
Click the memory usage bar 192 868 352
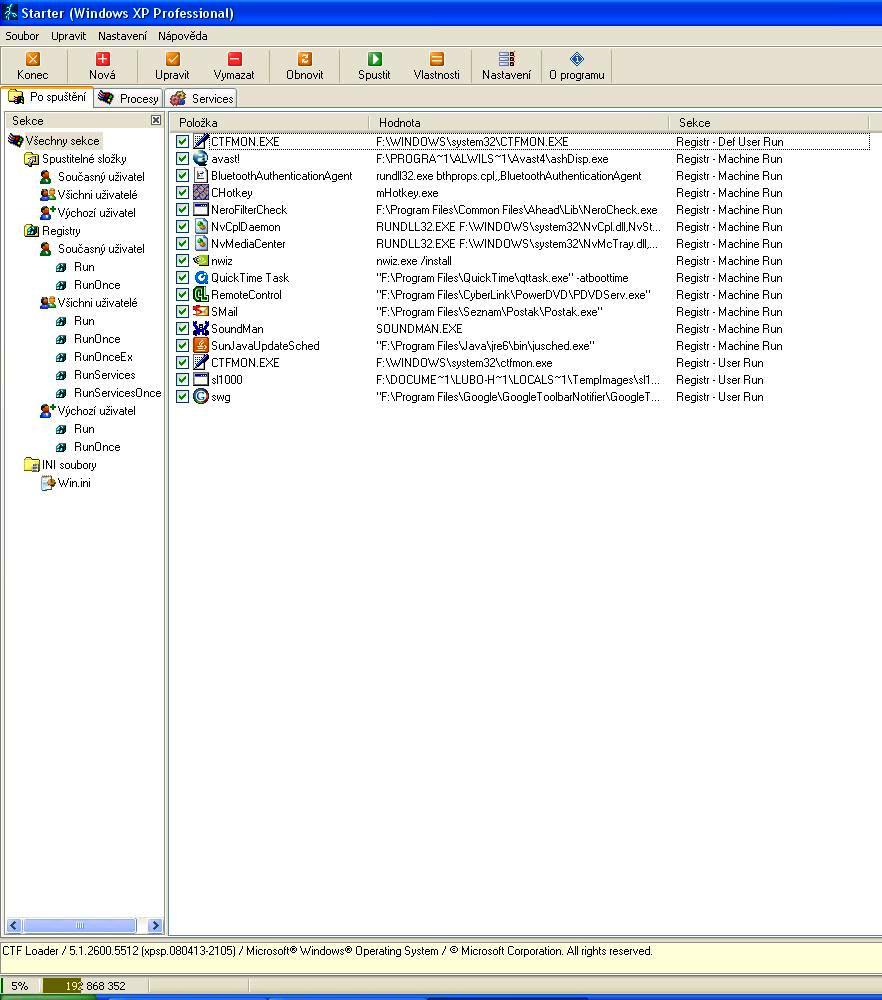(x=95, y=985)
